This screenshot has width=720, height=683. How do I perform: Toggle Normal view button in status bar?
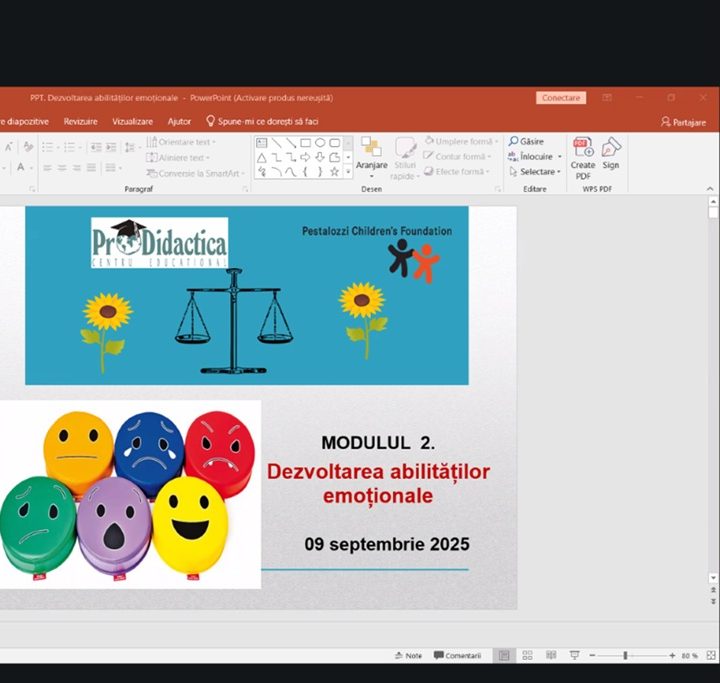click(503, 655)
